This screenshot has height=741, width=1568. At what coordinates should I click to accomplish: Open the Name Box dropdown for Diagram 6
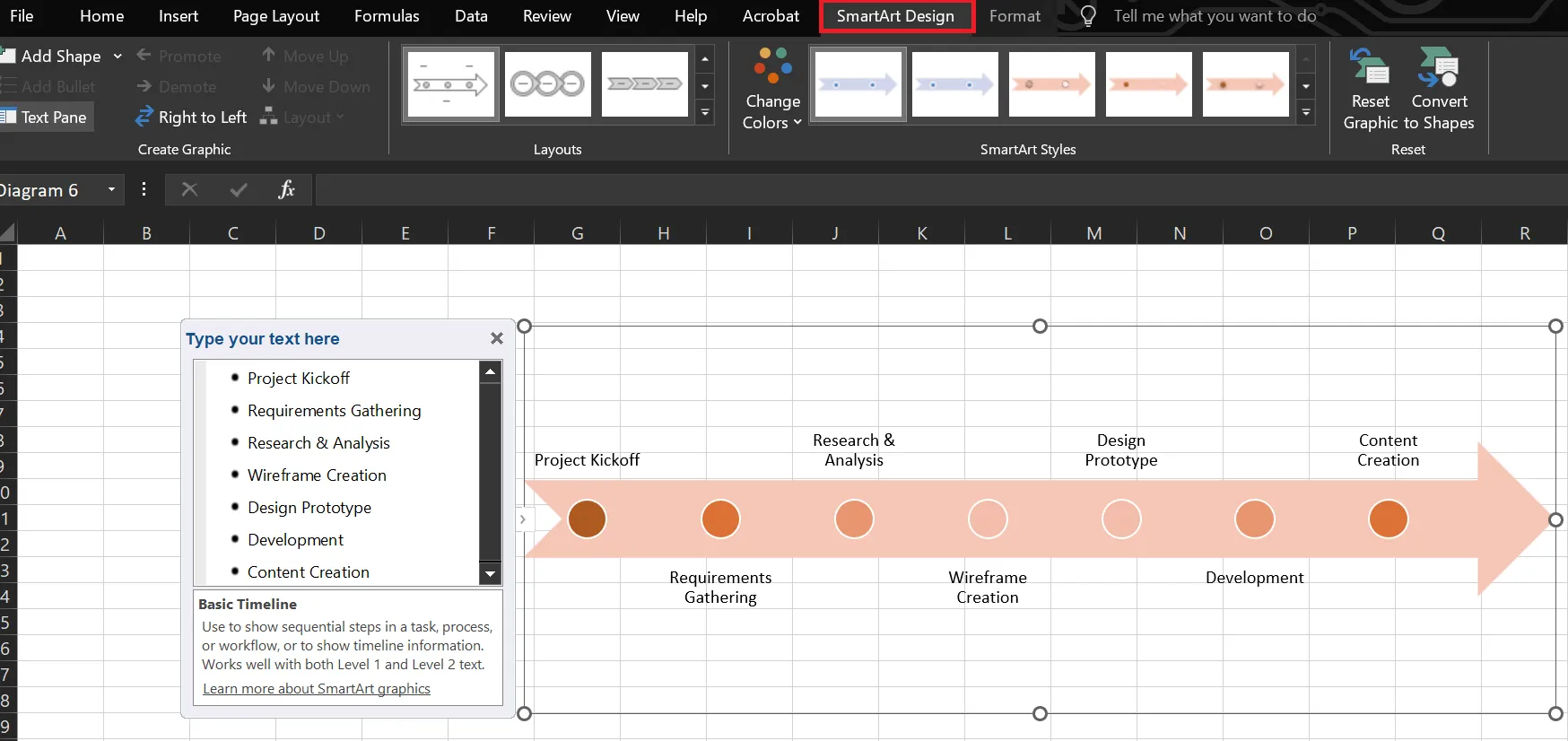pos(111,189)
